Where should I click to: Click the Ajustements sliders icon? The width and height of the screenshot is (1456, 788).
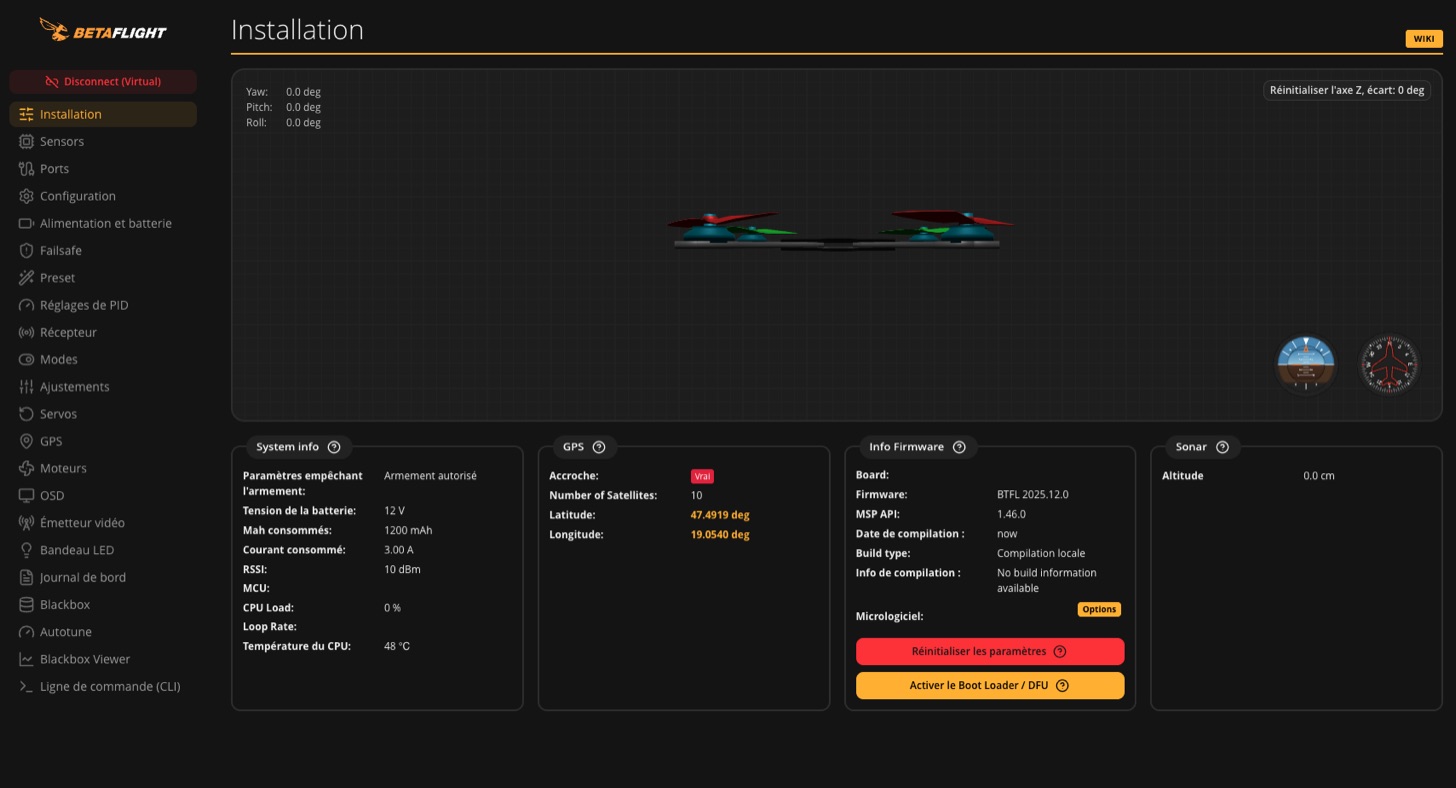pyautogui.click(x=26, y=387)
